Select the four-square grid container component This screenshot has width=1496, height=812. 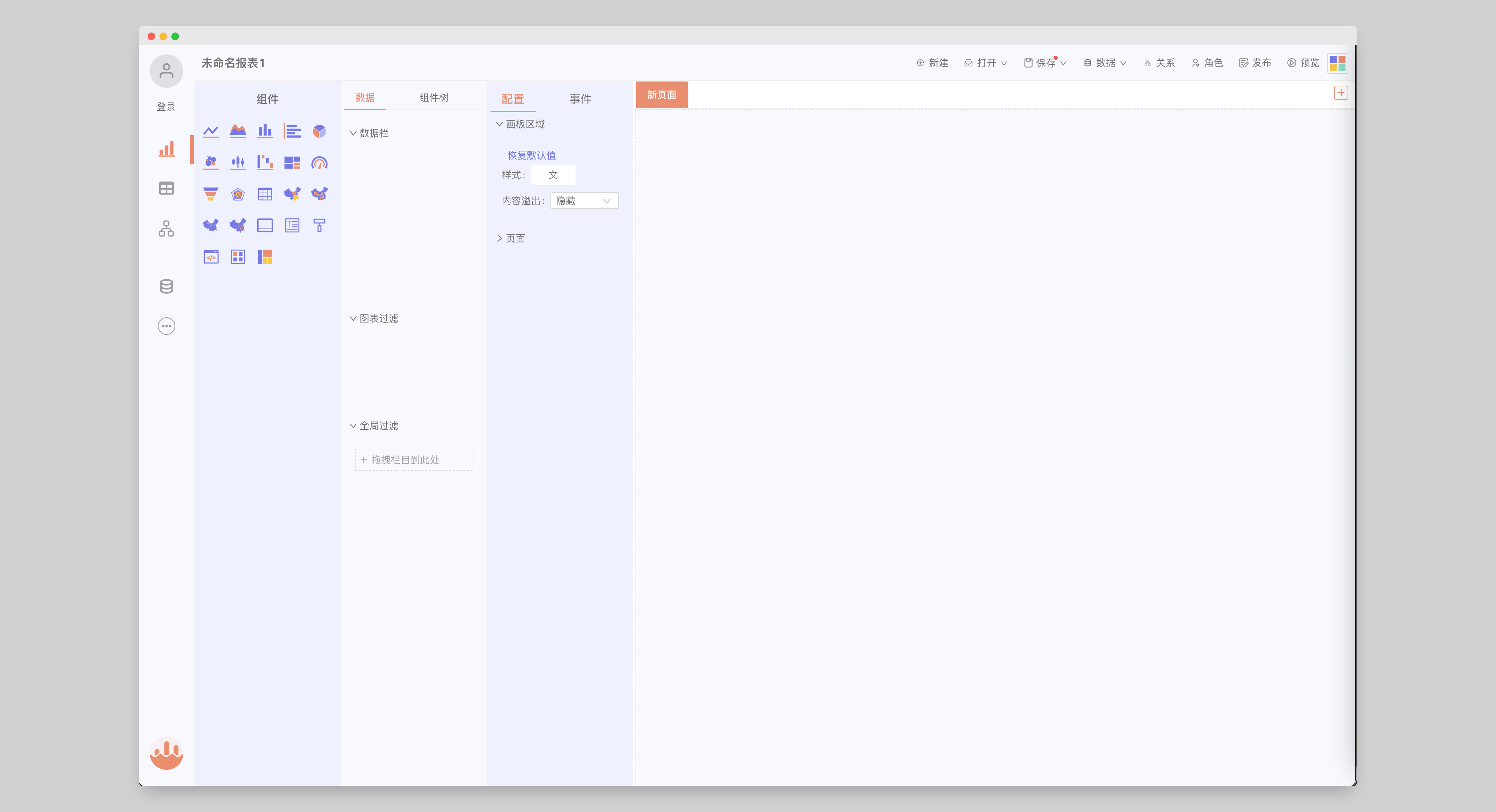238,257
